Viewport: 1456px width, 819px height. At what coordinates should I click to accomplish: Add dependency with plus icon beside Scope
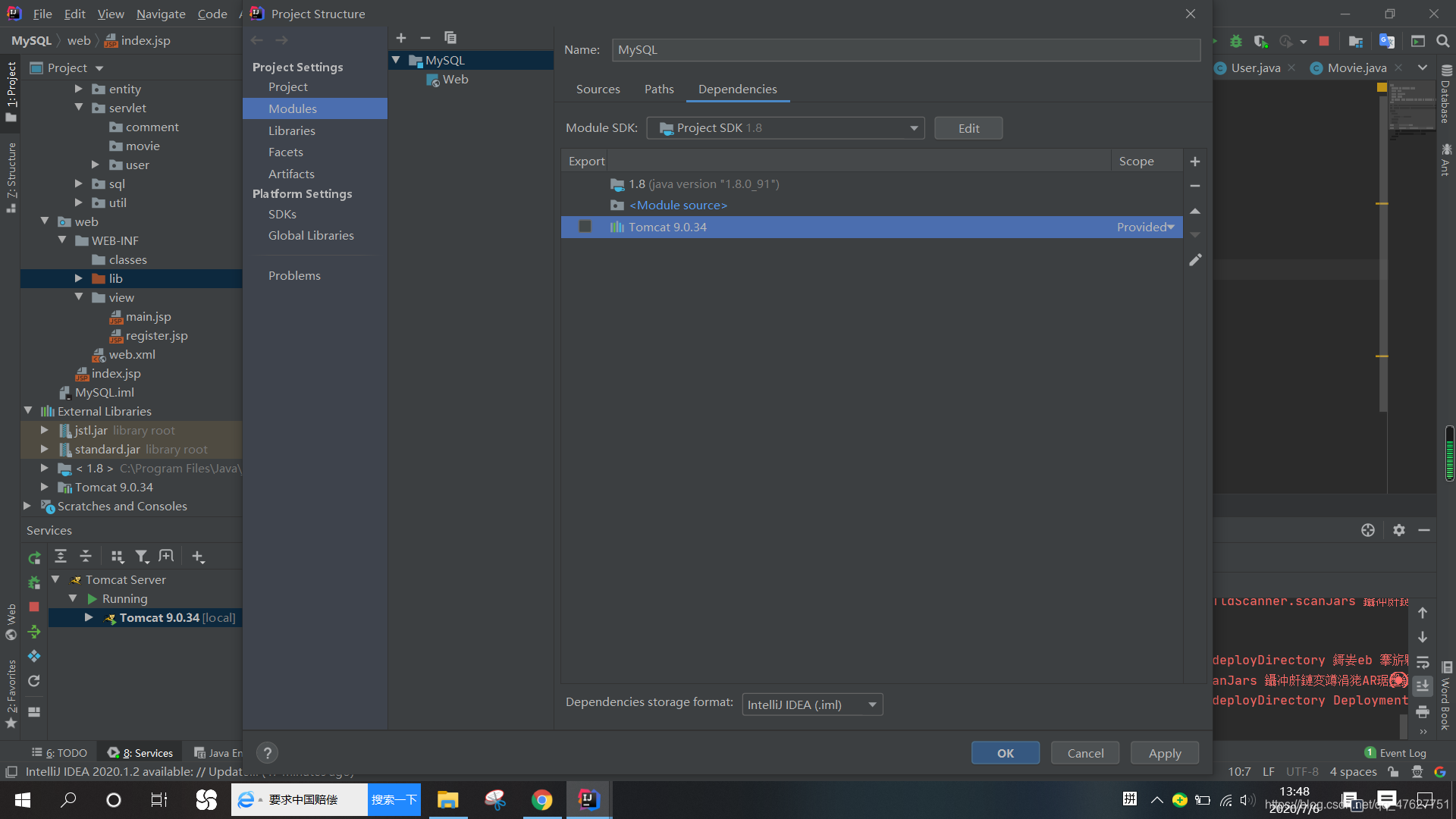(1195, 162)
